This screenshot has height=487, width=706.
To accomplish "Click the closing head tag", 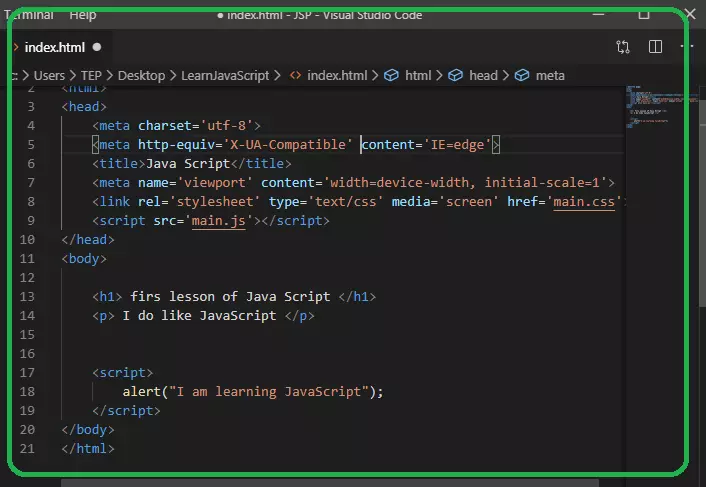I will click(88, 239).
